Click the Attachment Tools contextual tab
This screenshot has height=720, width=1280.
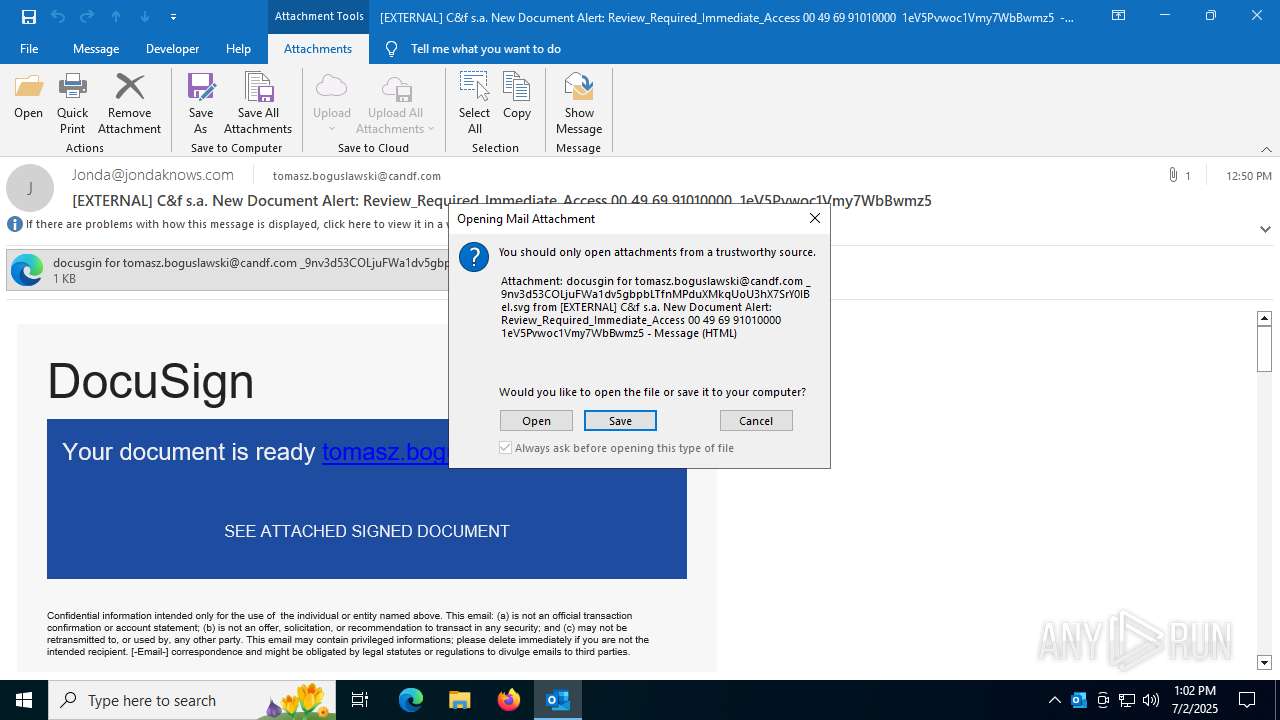coord(319,16)
